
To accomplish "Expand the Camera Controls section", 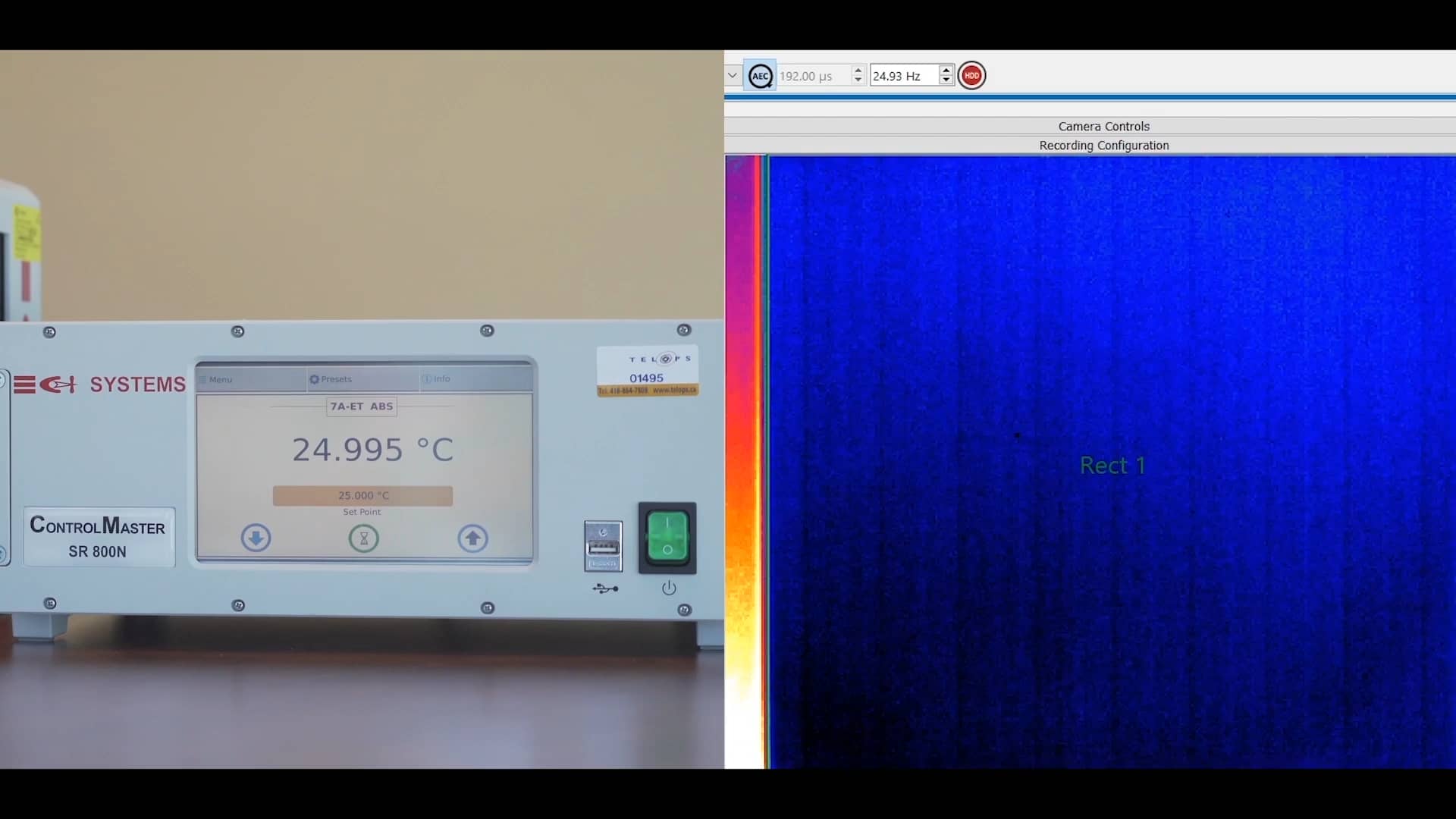I will point(1103,126).
